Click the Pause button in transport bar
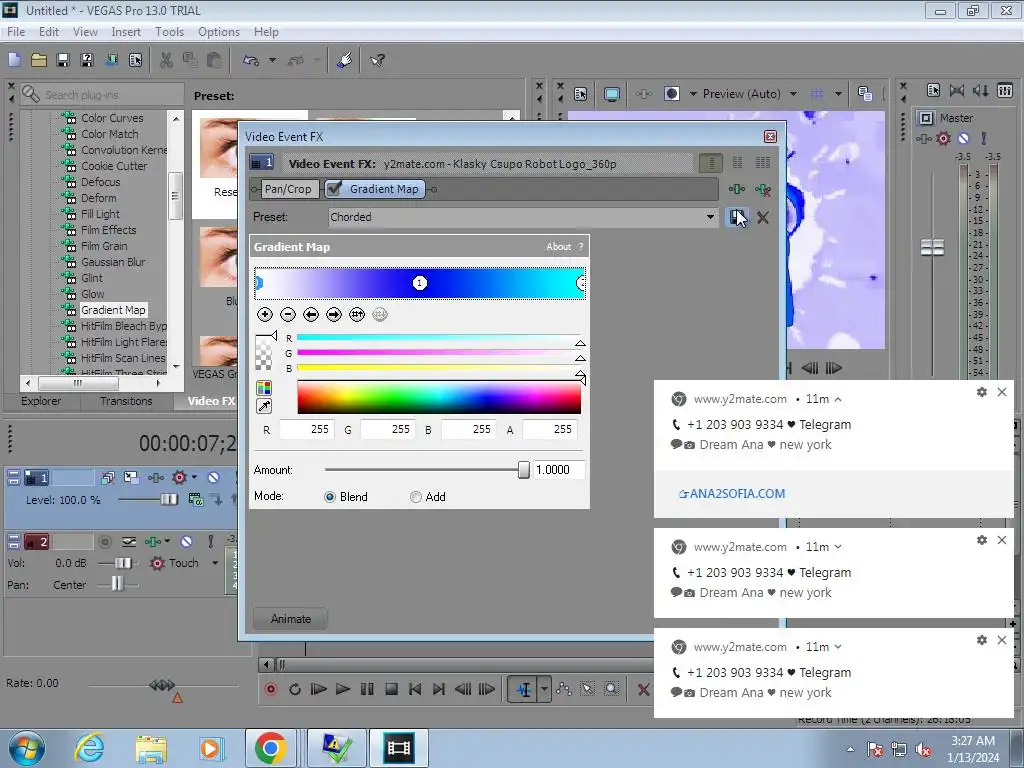 coord(367,689)
